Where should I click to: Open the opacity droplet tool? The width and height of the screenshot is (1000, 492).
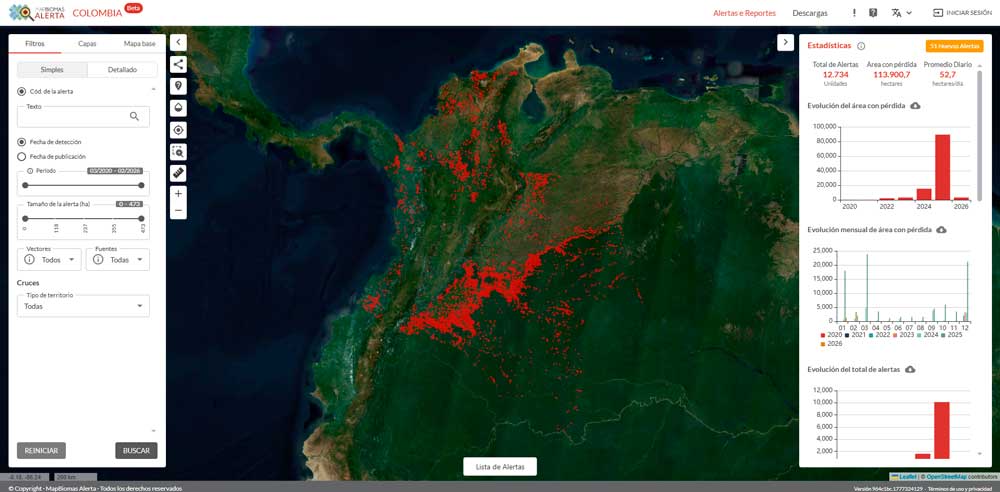coord(179,108)
